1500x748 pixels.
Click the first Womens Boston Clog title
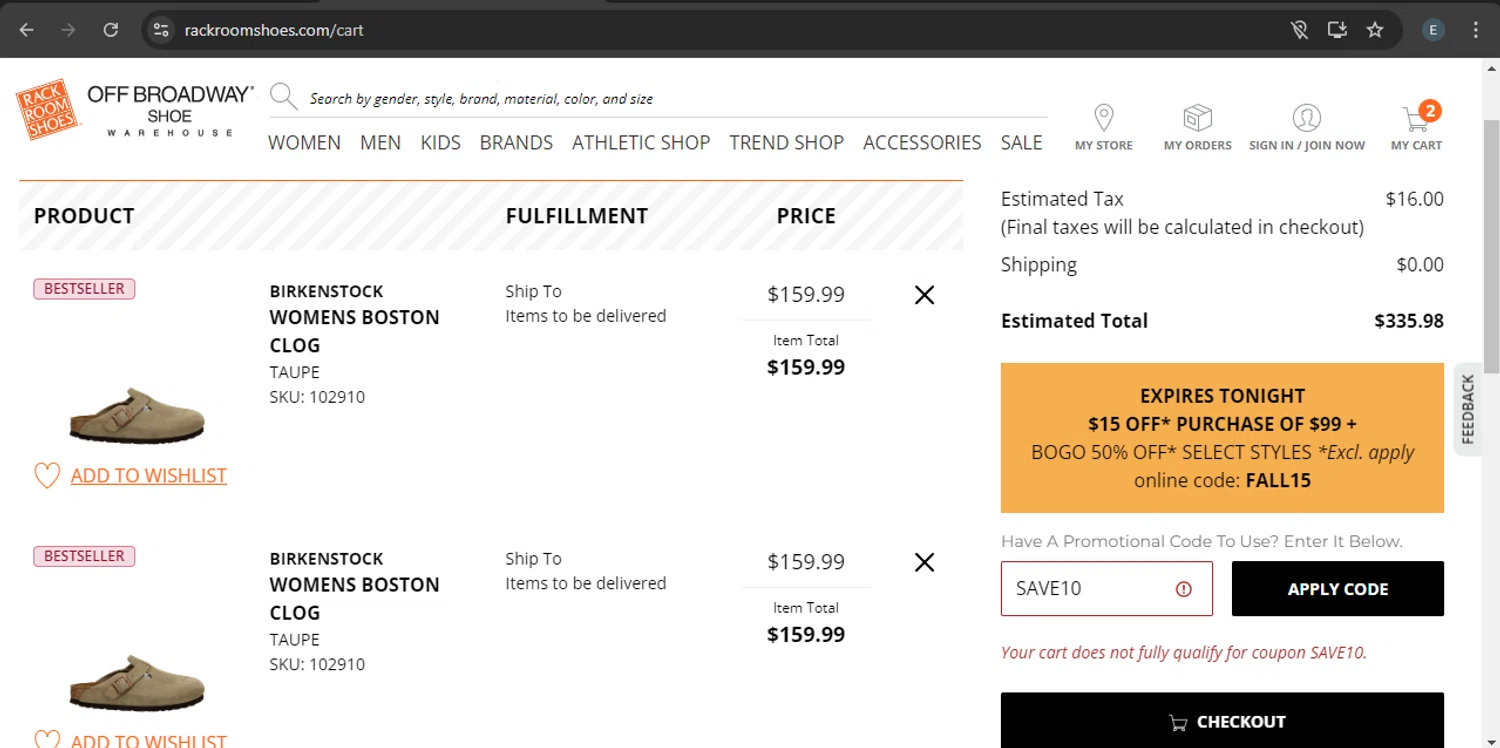click(354, 331)
